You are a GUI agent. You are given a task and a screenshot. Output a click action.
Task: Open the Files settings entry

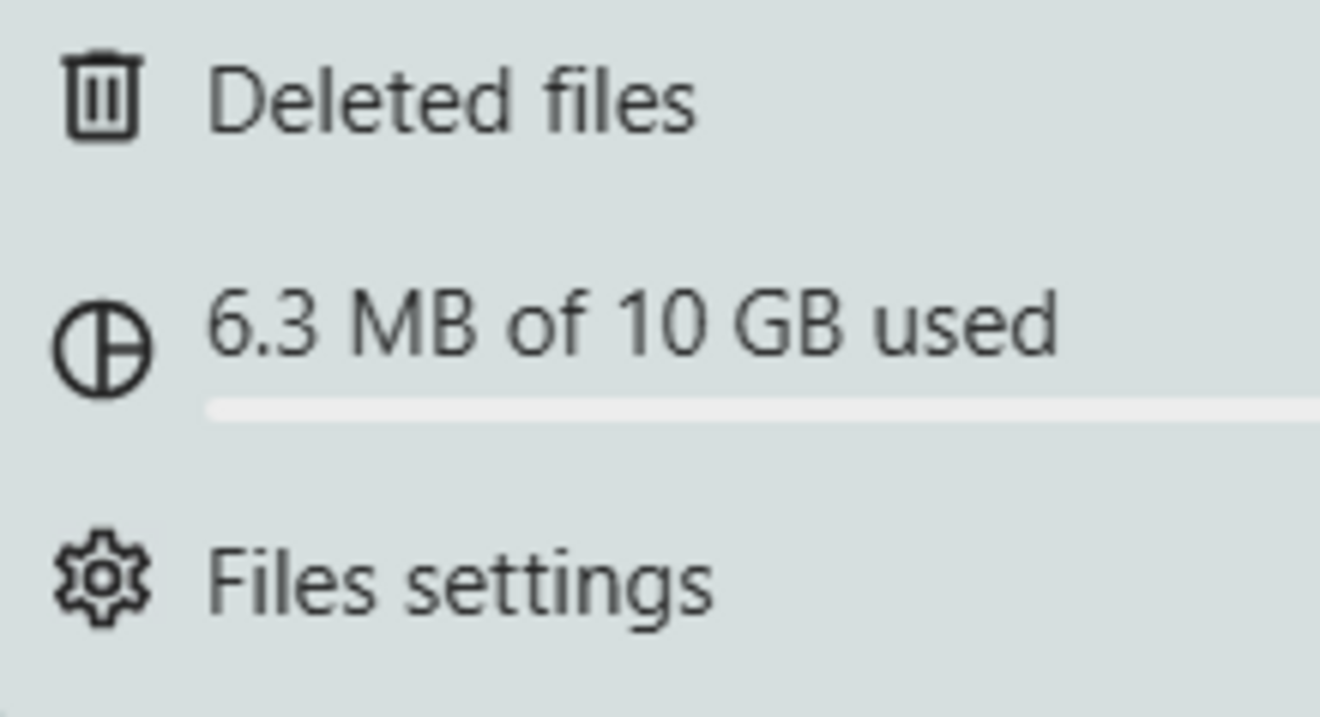click(459, 583)
